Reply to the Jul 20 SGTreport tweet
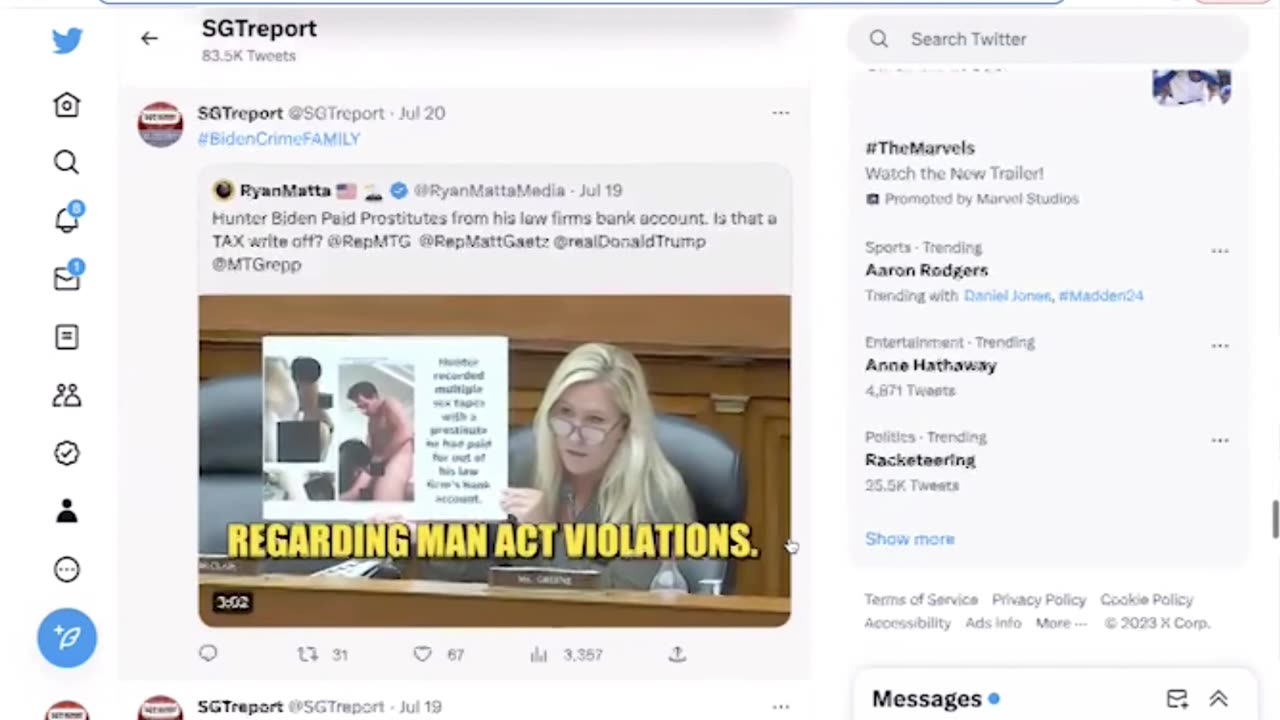The height and width of the screenshot is (720, 1280). [x=208, y=654]
